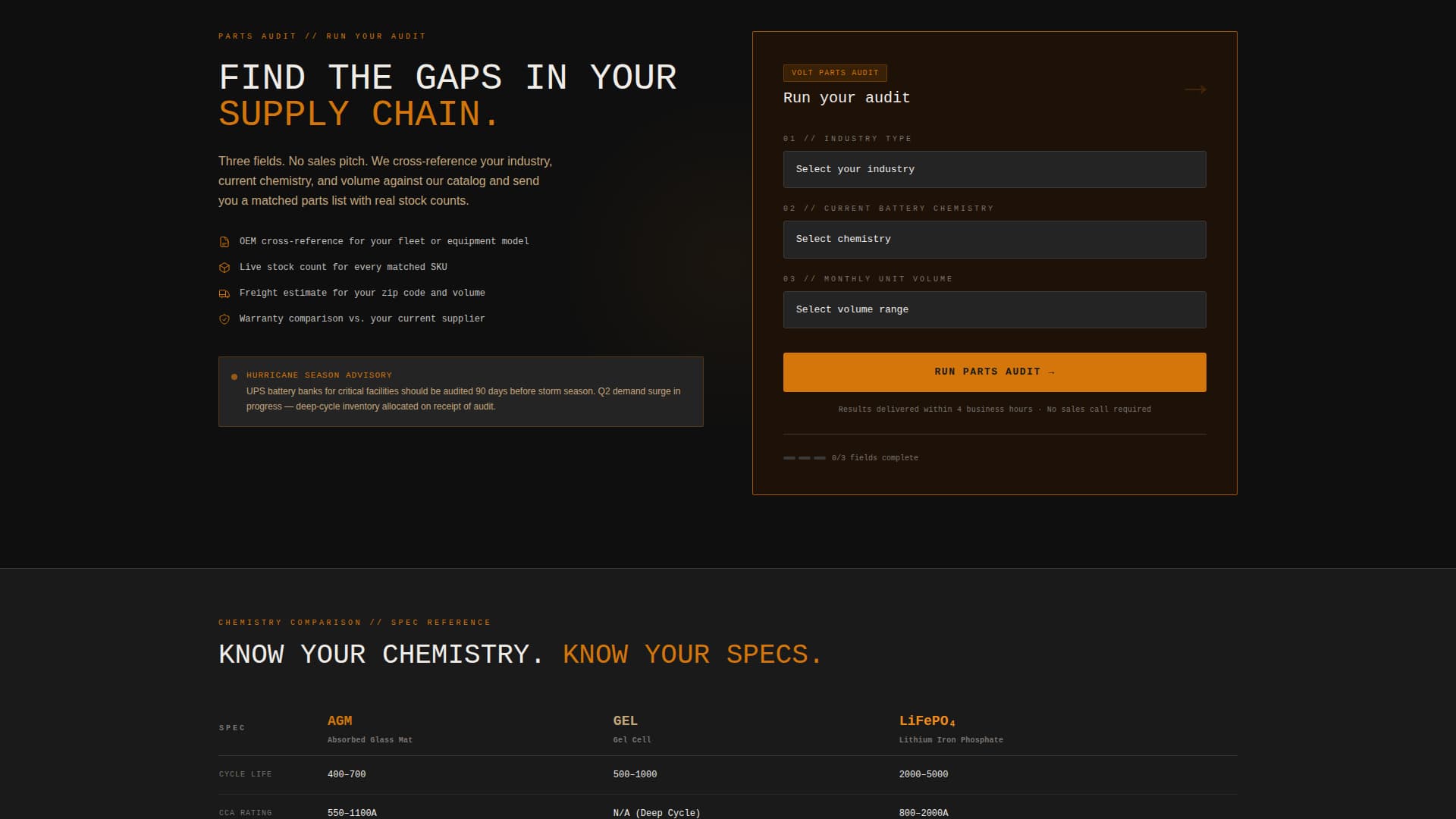Select the GEL column header

tap(625, 720)
